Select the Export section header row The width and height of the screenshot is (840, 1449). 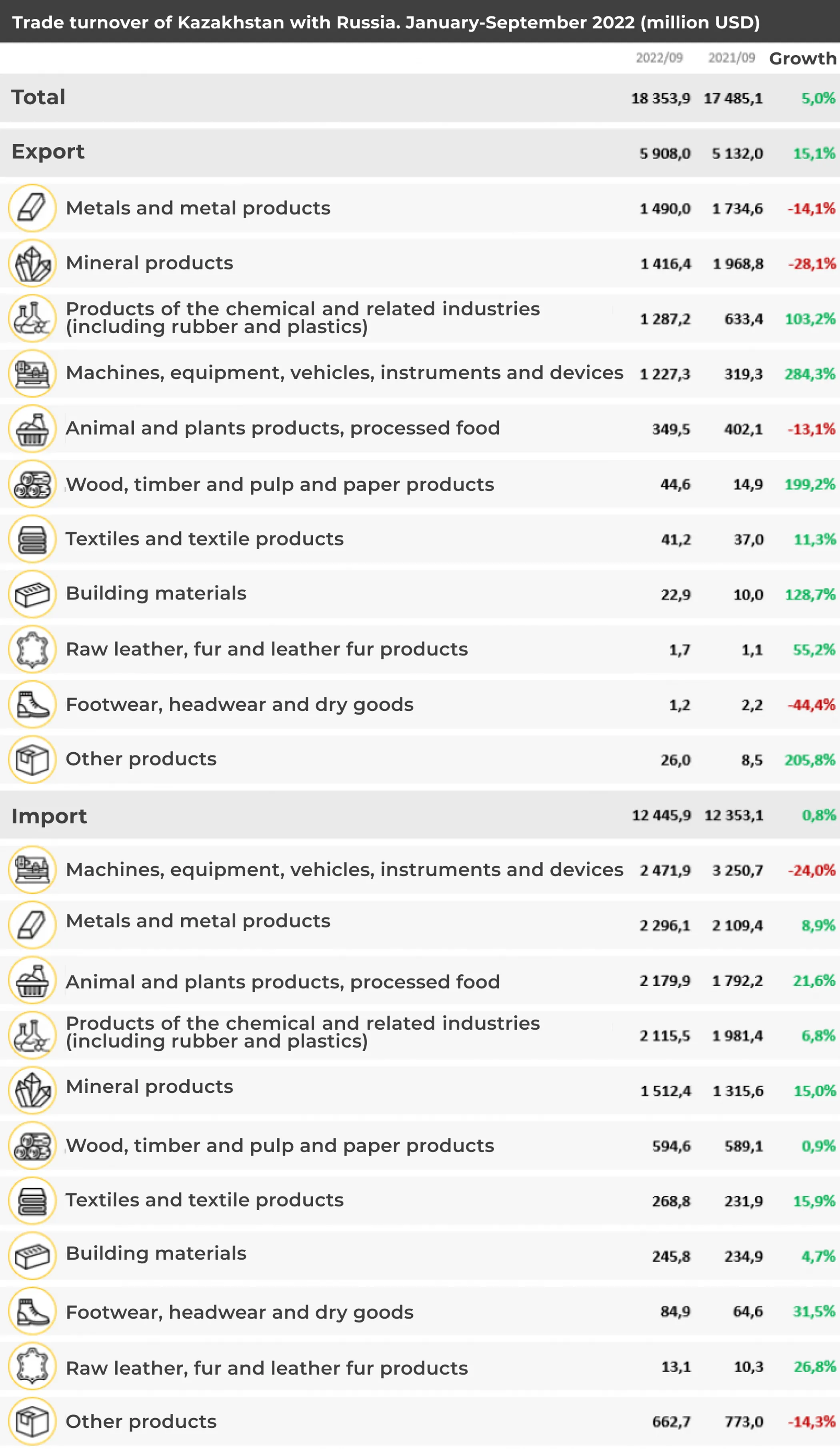coord(48,152)
